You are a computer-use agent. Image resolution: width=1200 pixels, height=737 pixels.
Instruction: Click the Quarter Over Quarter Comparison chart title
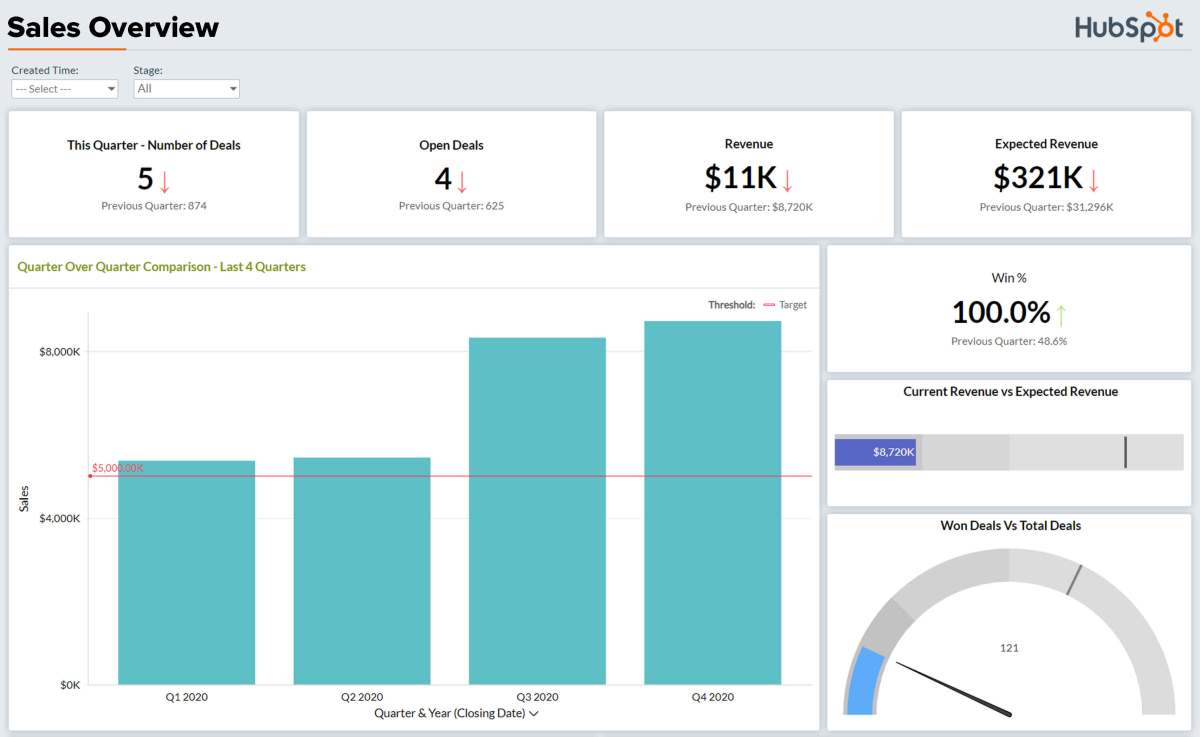160,267
